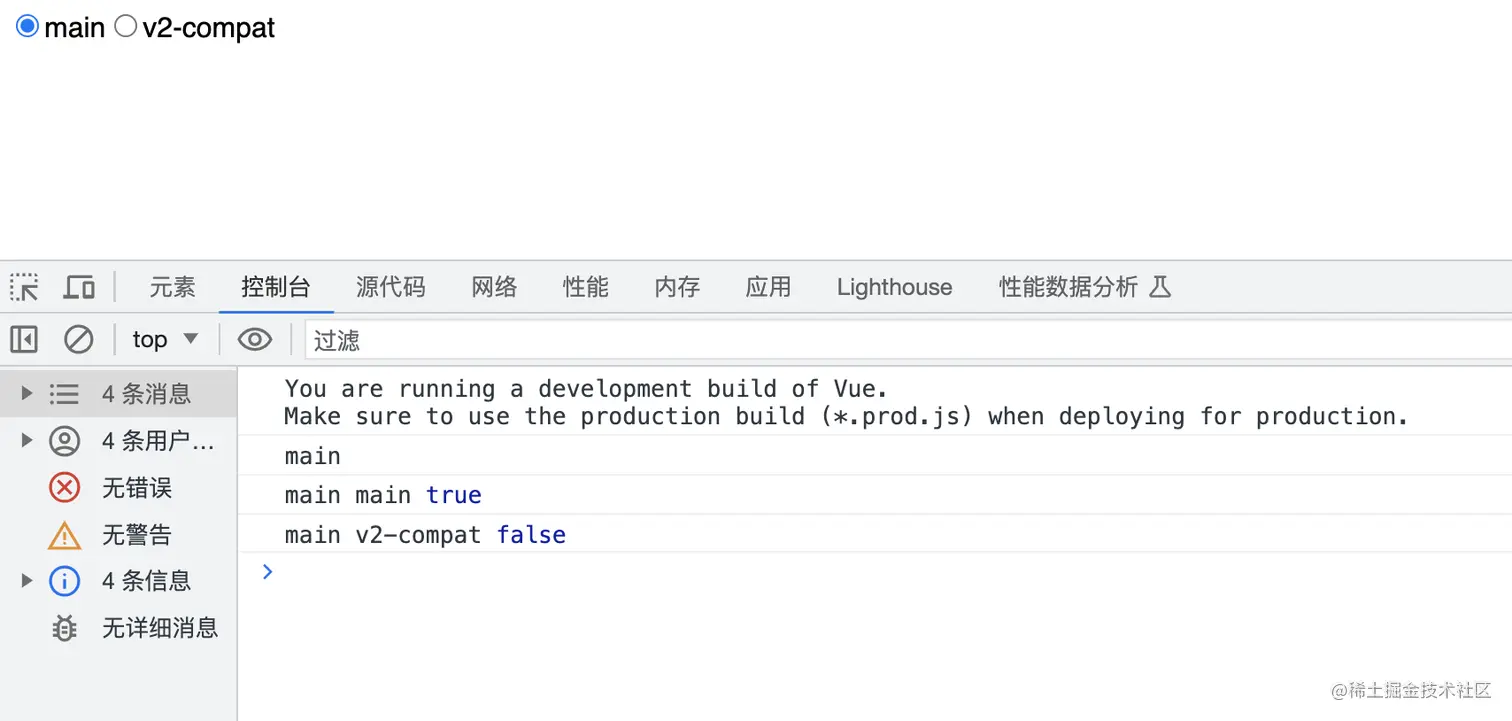Toggle the device toolbar icon
The image size is (1512, 721).
[x=79, y=288]
